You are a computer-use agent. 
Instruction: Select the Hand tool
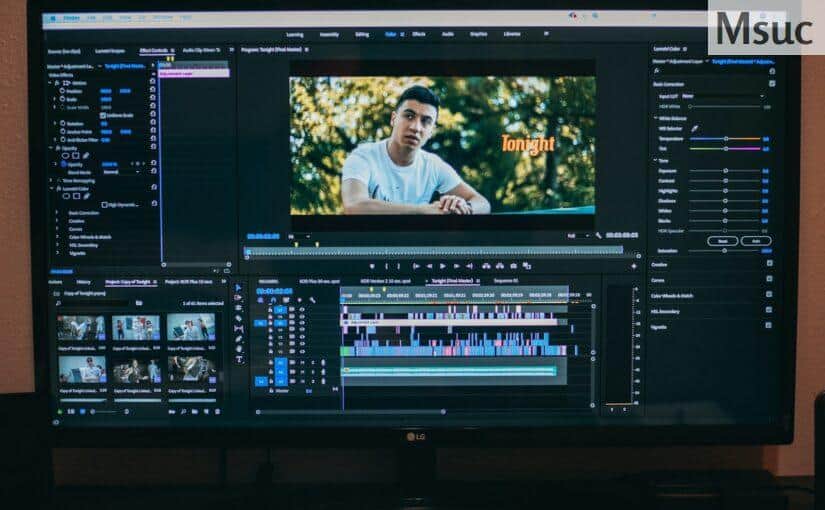pyautogui.click(x=238, y=349)
